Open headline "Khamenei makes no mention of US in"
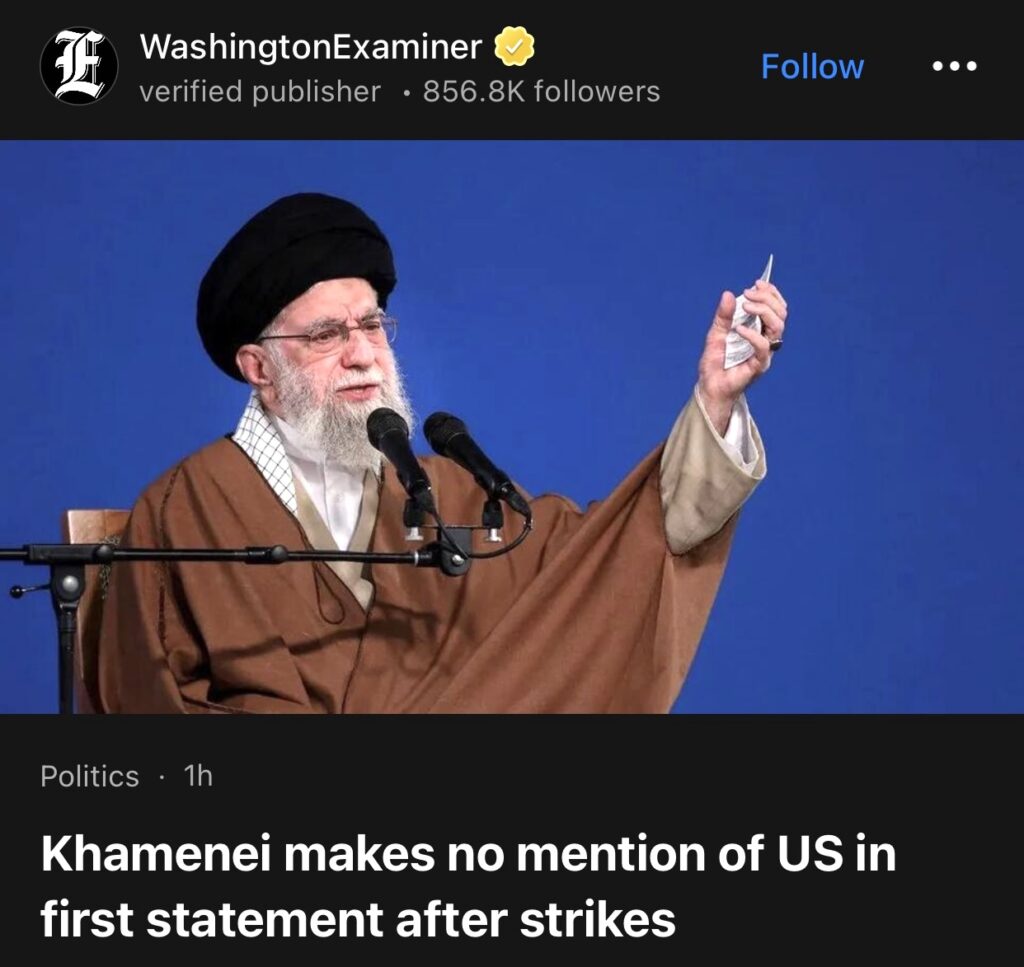Image resolution: width=1024 pixels, height=967 pixels. (x=468, y=854)
